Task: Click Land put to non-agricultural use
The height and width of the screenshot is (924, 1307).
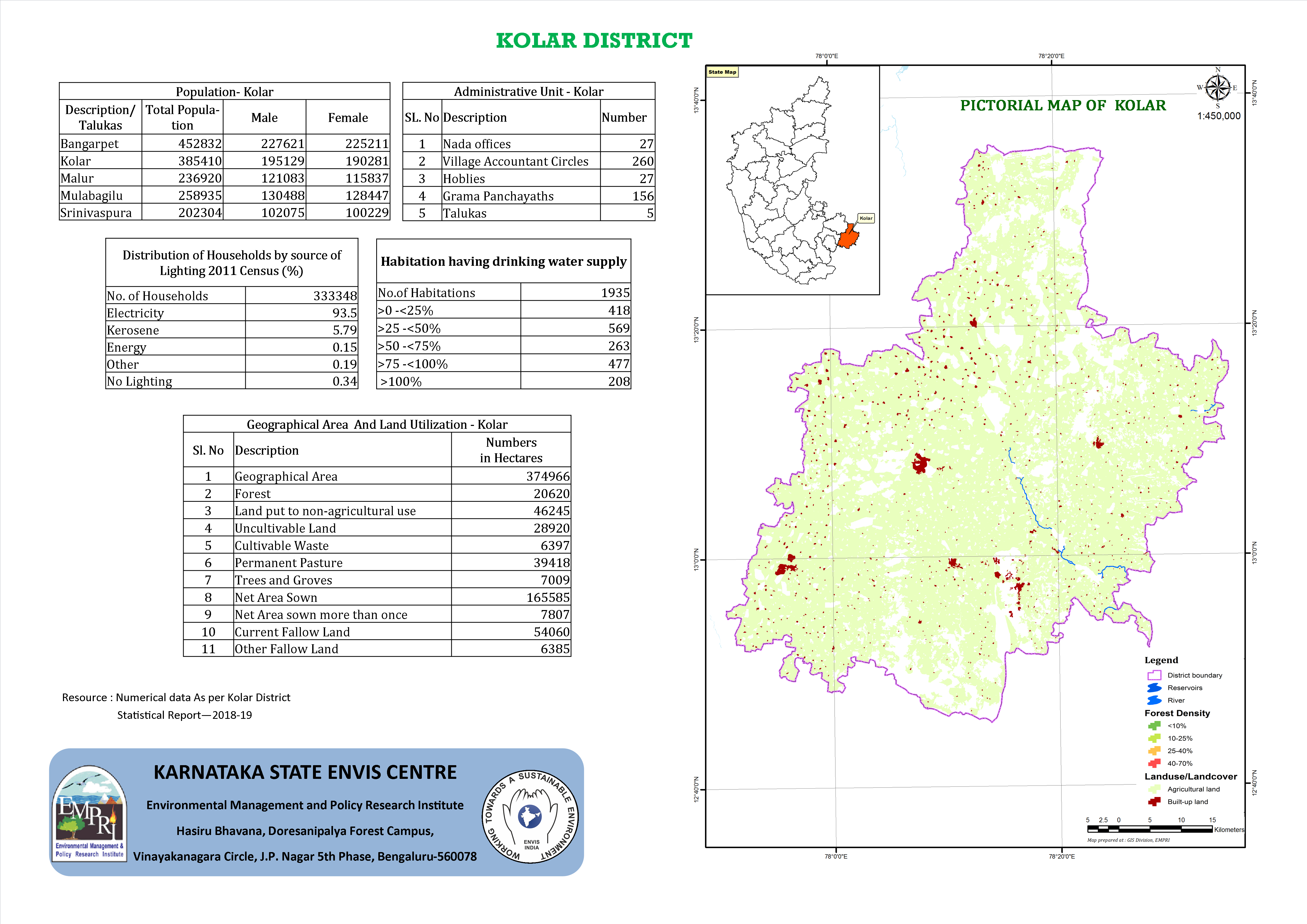Action: click(325, 511)
